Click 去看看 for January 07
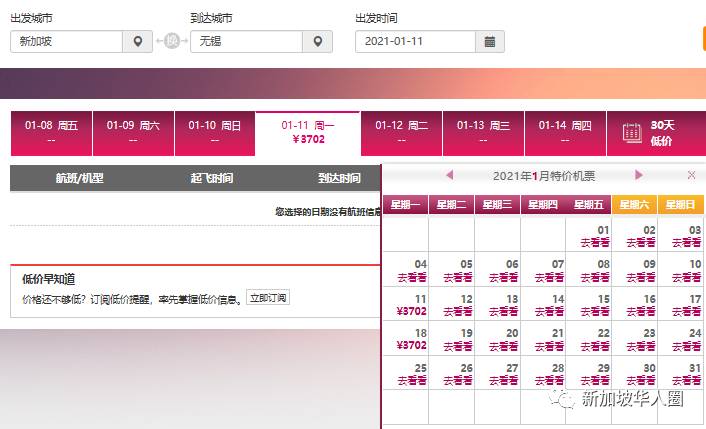This screenshot has height=429, width=706. click(x=549, y=277)
